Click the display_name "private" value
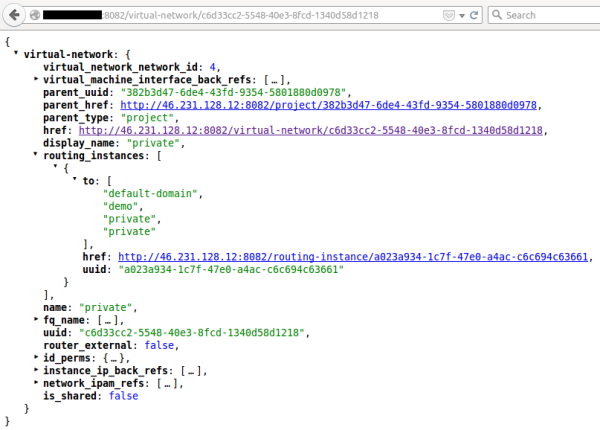 coord(153,143)
